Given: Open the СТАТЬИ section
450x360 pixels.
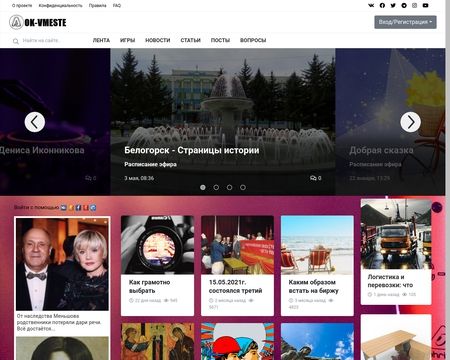Looking at the screenshot, I should pos(190,40).
